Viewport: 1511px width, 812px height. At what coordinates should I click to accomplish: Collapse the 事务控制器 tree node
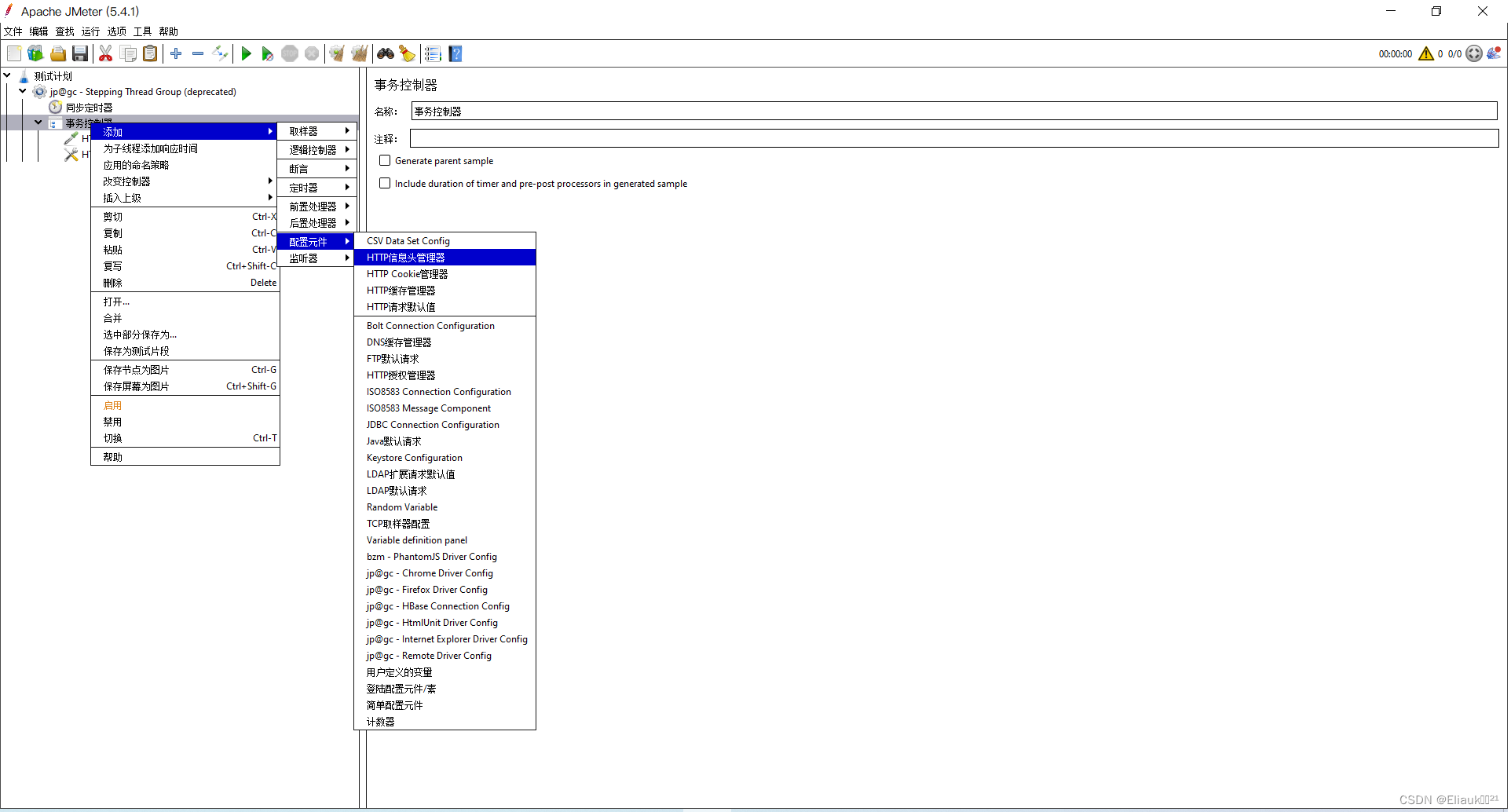point(38,123)
